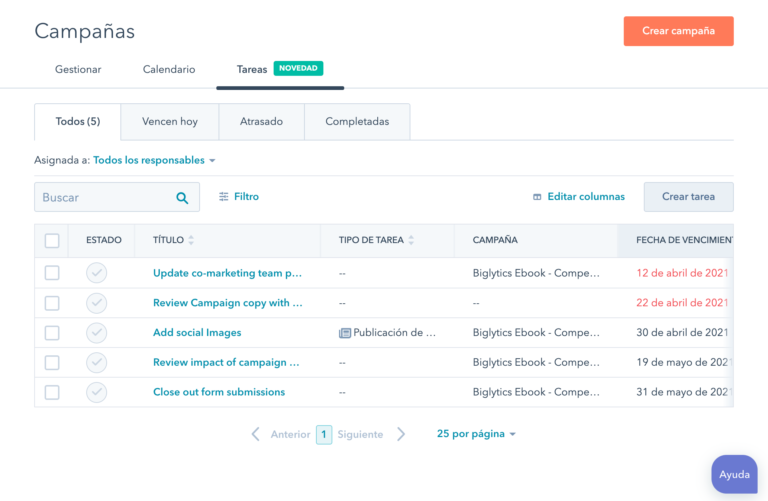Check the 'Review impact of campaign' row checkbox
Viewport: 768px width, 501px height.
[52, 363]
